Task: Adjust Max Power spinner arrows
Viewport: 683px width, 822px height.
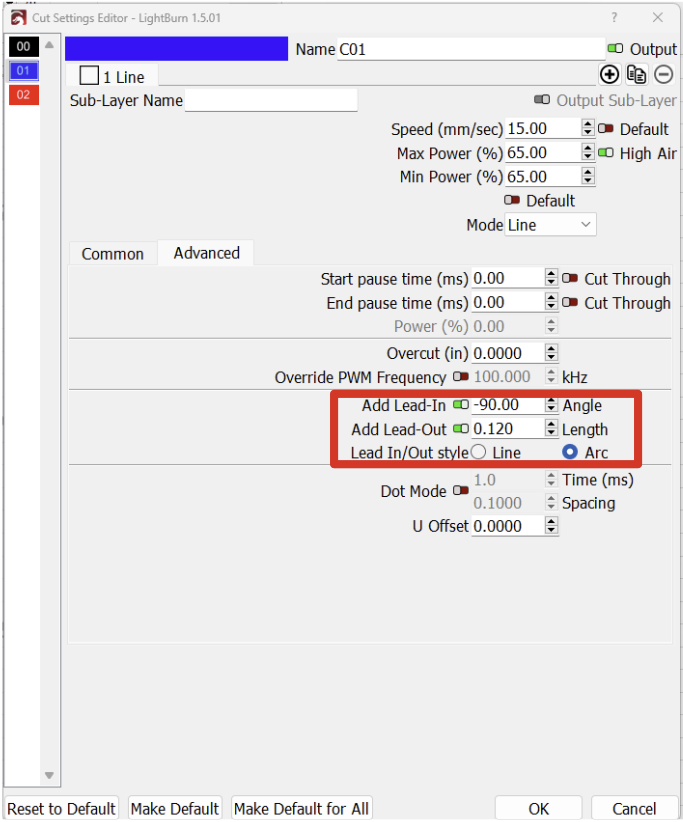Action: 588,153
